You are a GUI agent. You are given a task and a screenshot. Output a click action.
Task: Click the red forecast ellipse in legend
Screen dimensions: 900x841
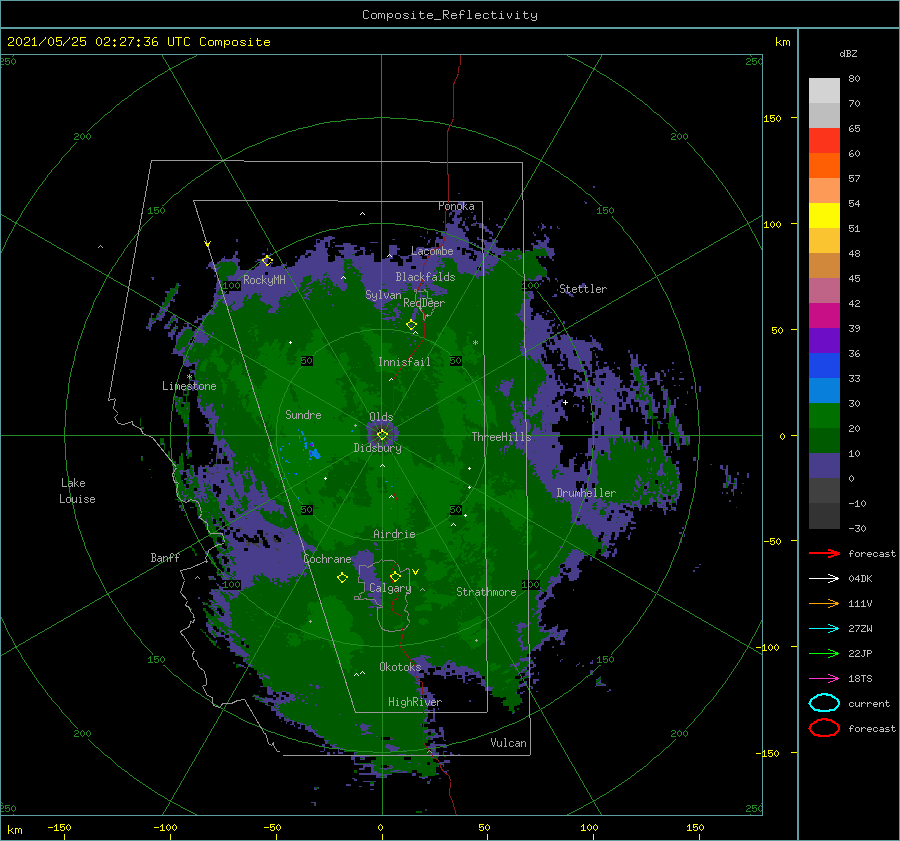(x=824, y=728)
